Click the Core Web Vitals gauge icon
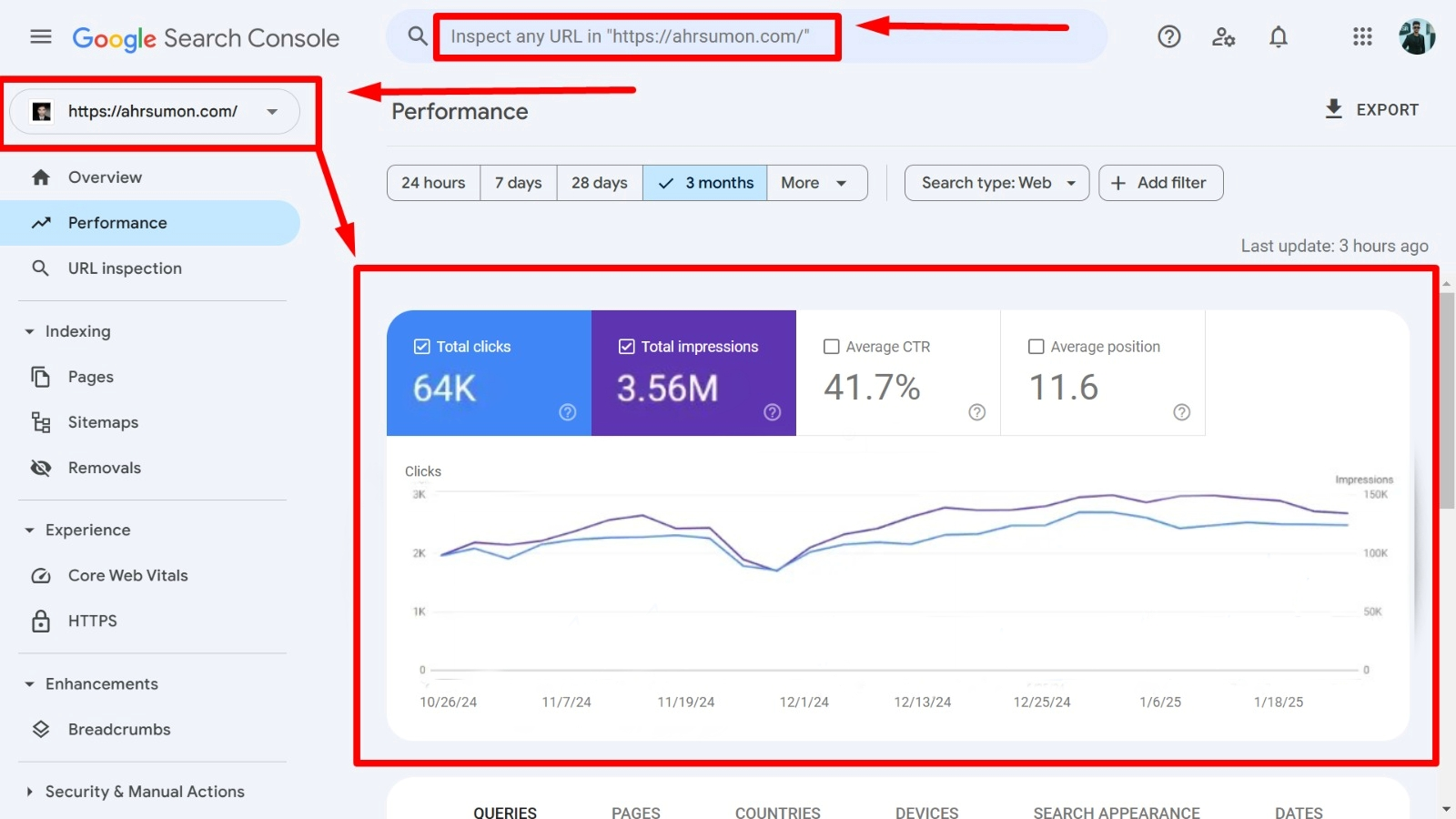 pos(41,576)
